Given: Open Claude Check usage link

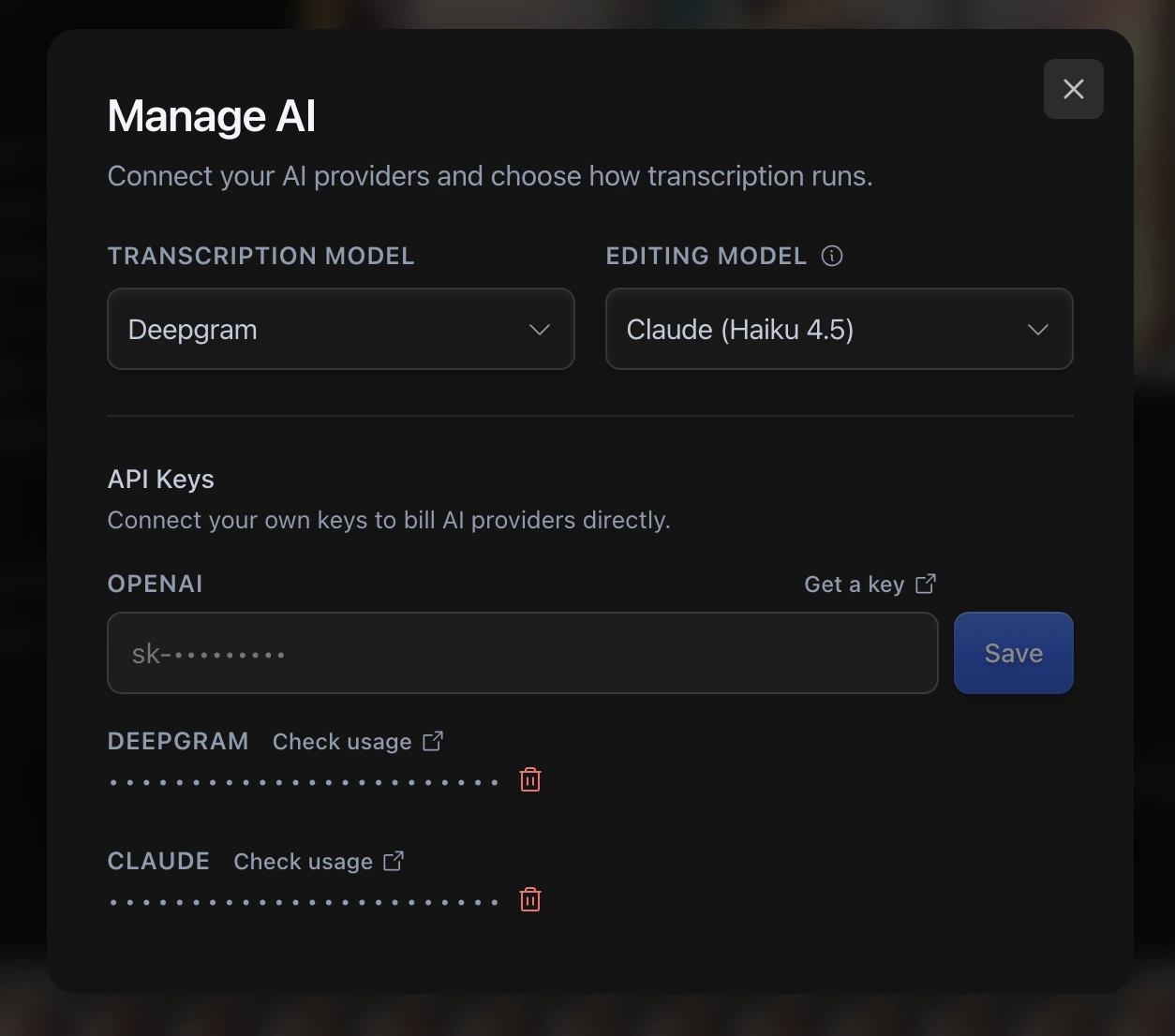Looking at the screenshot, I should pos(319,861).
